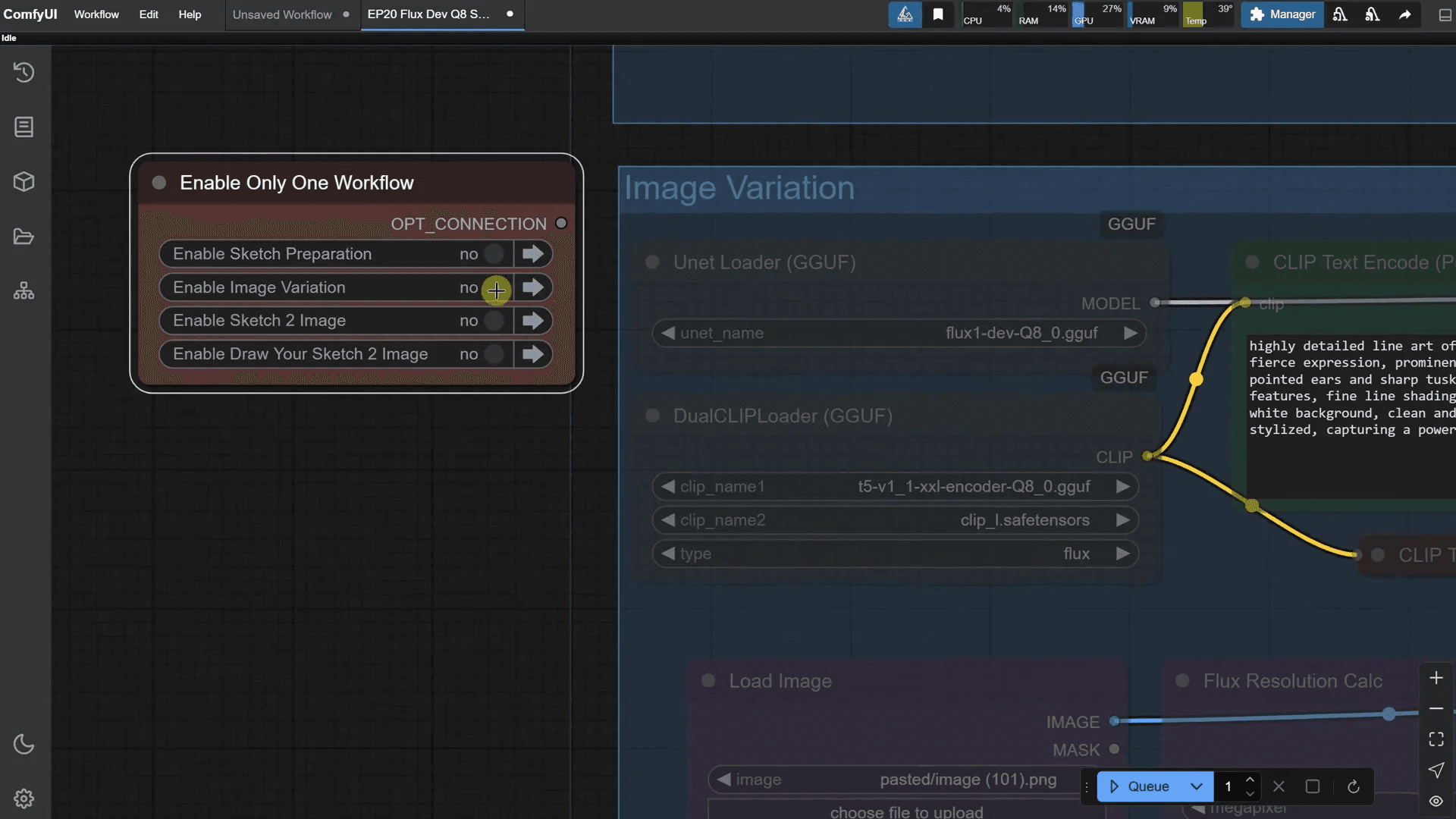
Task: Toggle Enable Sketch Preparation switch
Action: (x=494, y=254)
